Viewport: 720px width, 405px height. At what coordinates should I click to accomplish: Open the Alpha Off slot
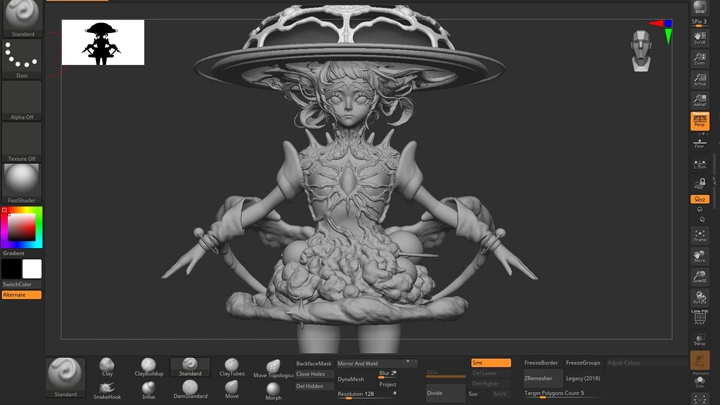coord(22,101)
